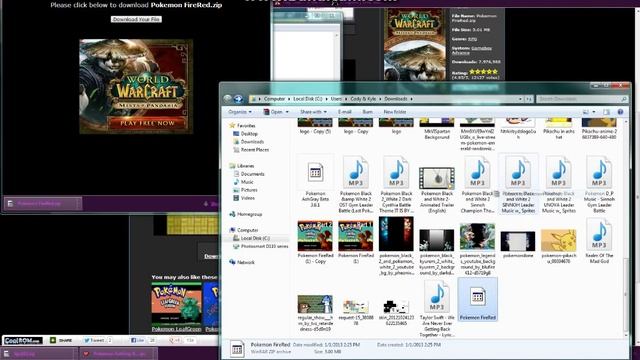Select the Cynthia Battle Theme MP3 file

coord(396,184)
